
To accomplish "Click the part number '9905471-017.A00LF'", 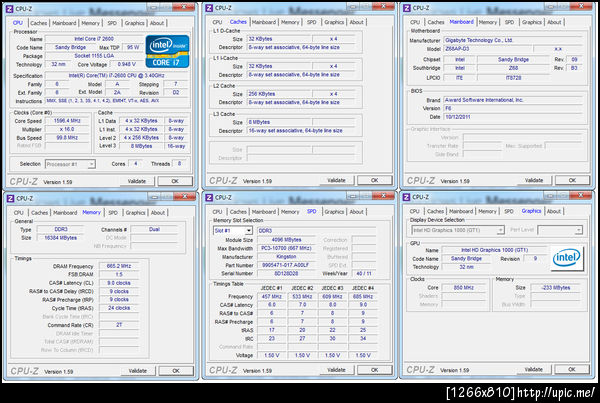I will [287, 265].
